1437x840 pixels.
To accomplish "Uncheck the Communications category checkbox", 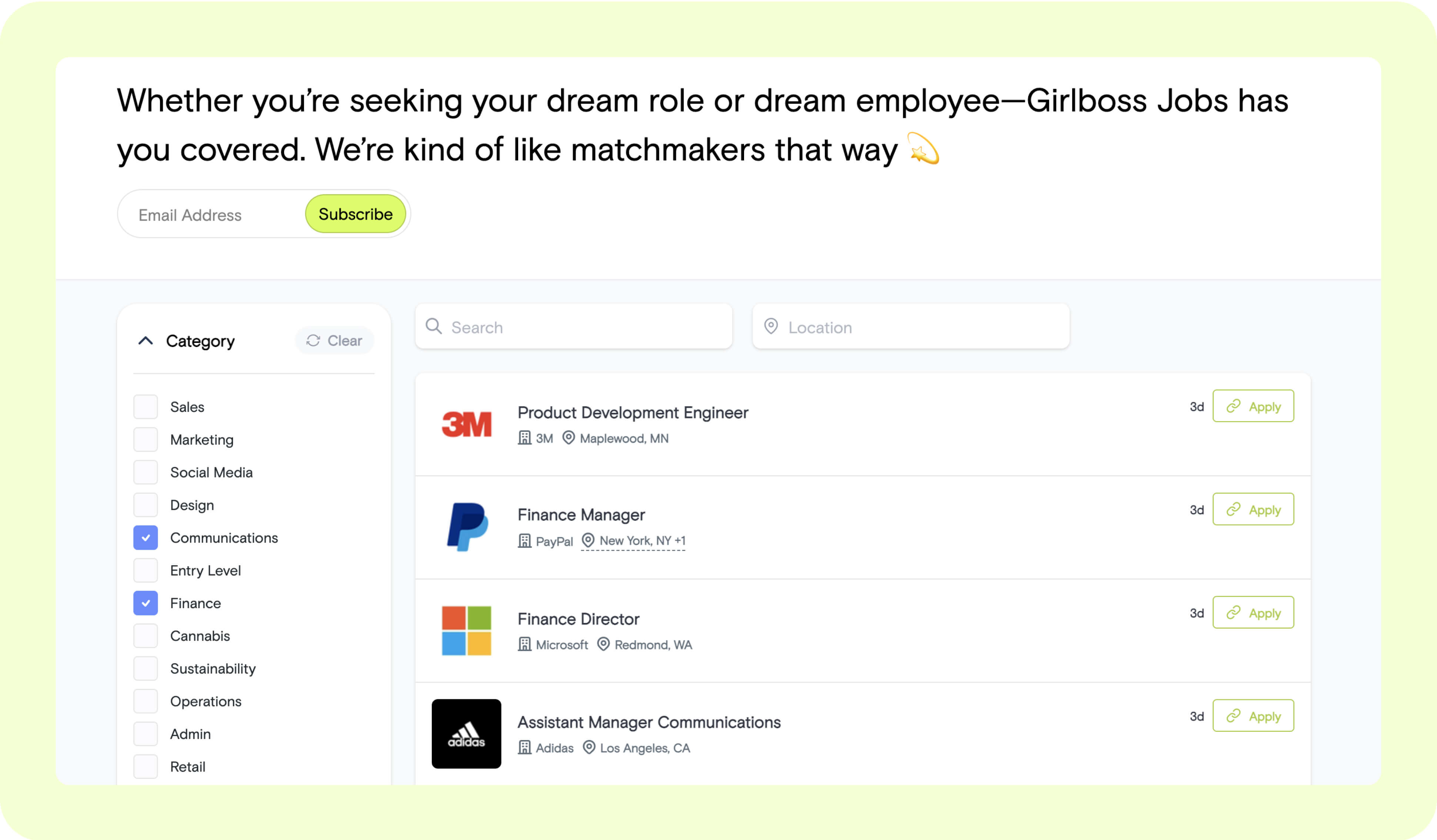I will pyautogui.click(x=146, y=538).
